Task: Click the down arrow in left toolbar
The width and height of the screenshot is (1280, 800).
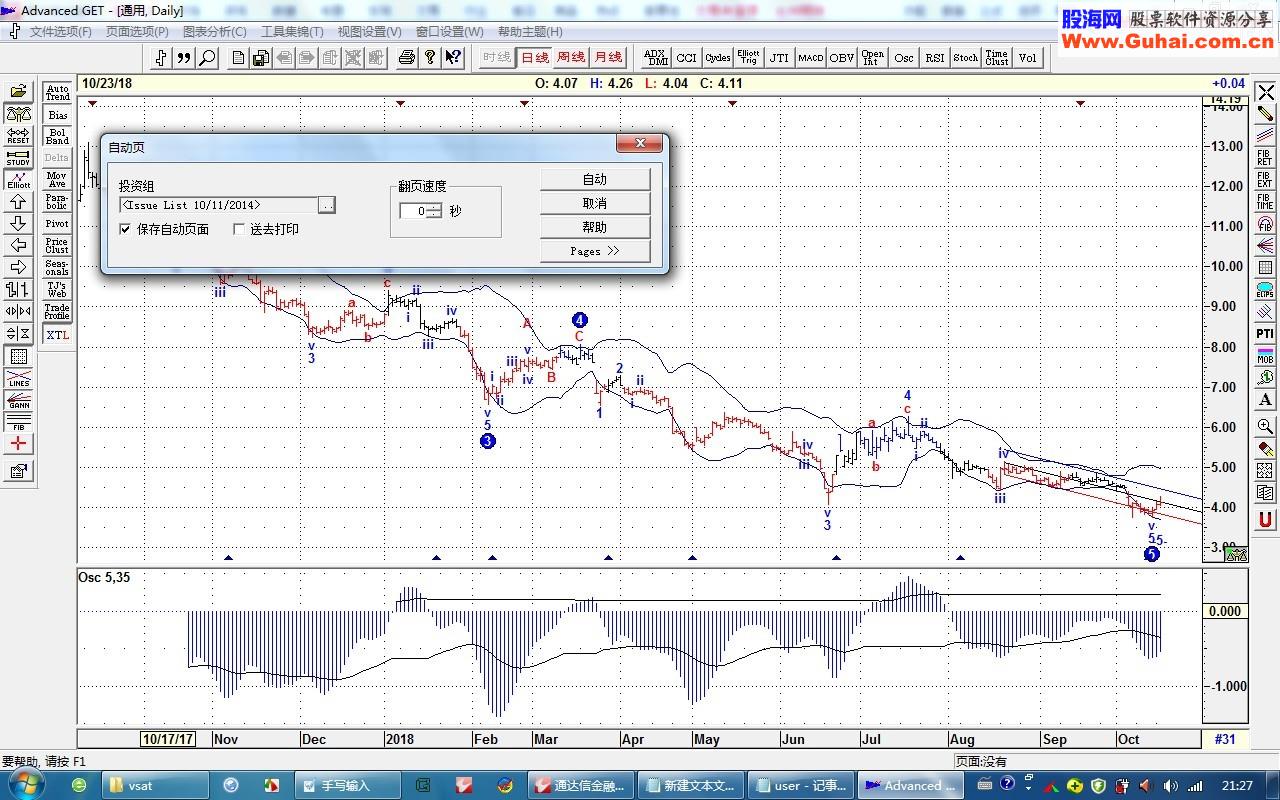Action: [x=18, y=224]
